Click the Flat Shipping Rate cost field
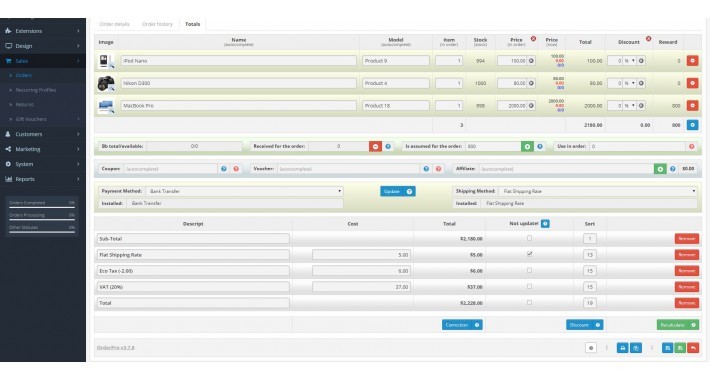The image size is (710, 380). (361, 255)
